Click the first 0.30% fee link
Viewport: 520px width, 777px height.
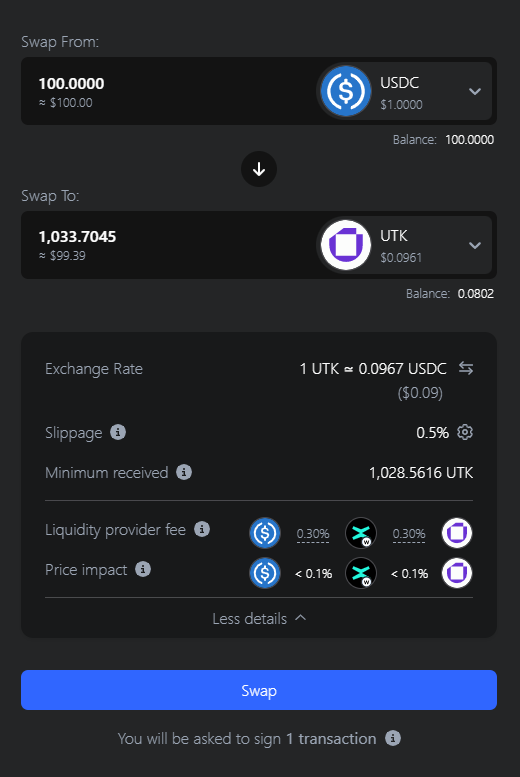[x=313, y=534]
